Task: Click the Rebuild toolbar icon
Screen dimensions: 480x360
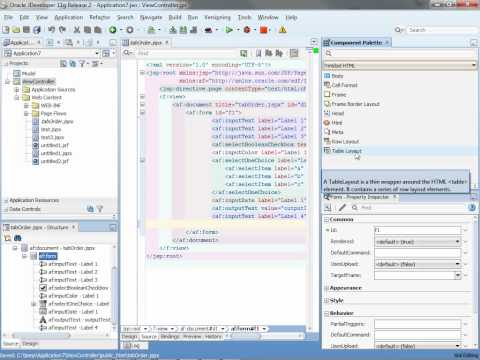Action: tap(183, 30)
